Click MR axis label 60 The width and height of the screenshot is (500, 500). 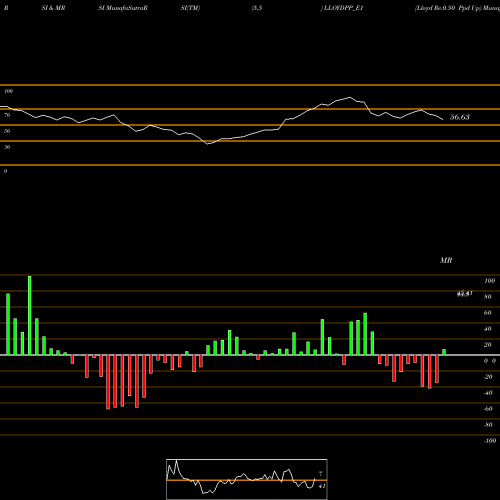(x=488, y=313)
